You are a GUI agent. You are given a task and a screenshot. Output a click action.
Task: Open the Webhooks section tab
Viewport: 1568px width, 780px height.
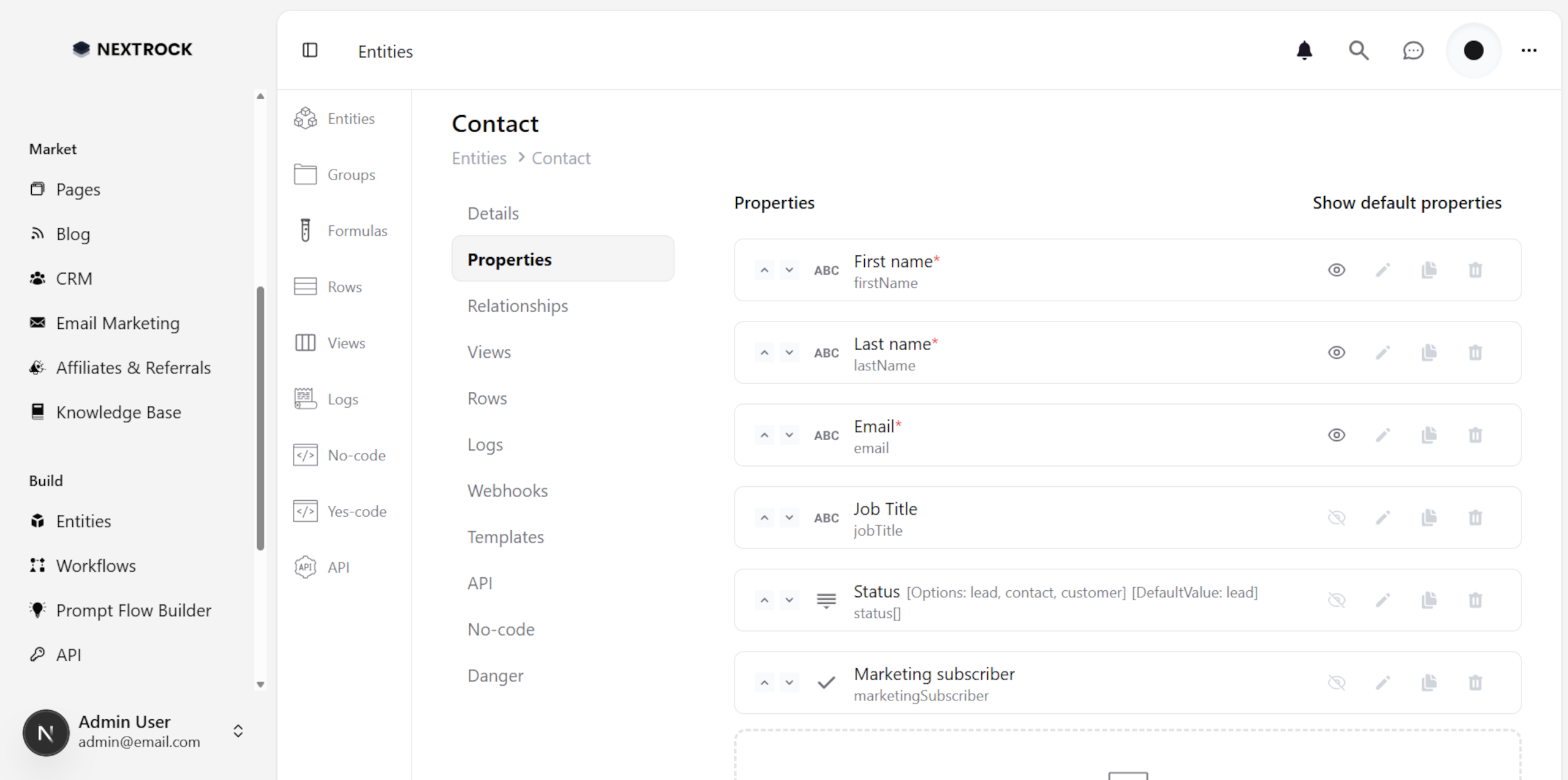click(507, 490)
